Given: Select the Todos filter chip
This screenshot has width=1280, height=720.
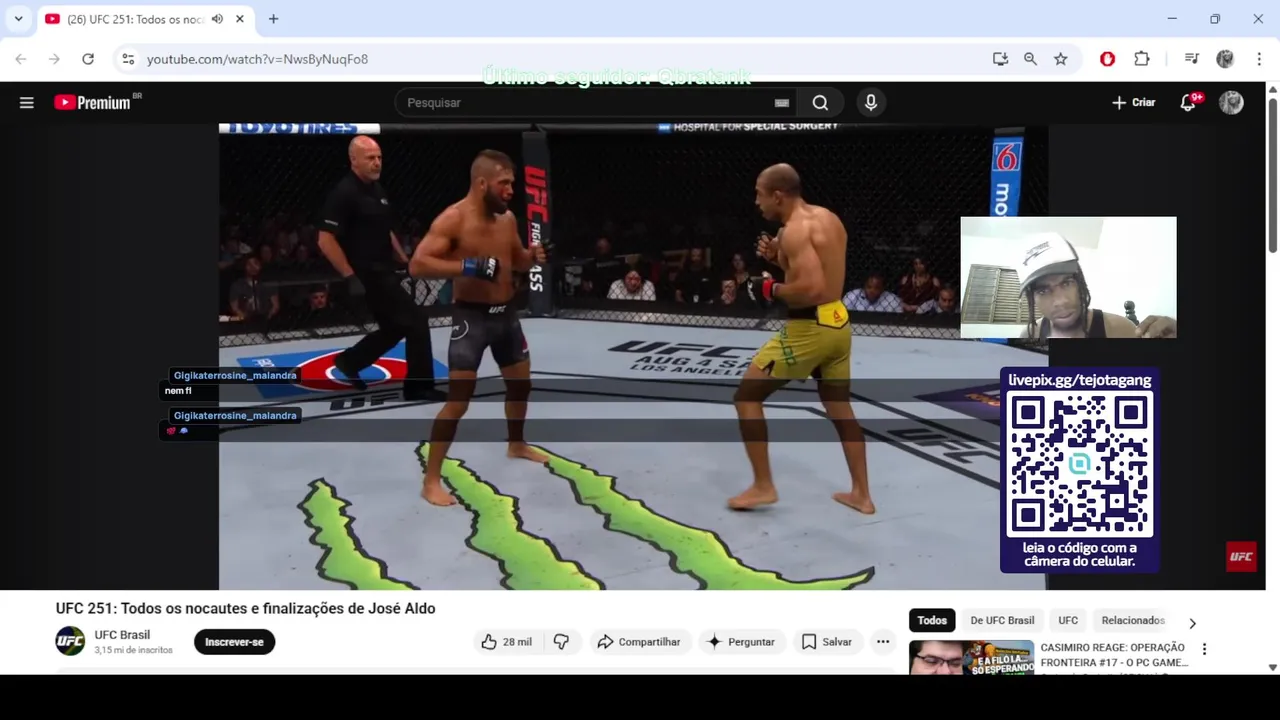Looking at the screenshot, I should (x=932, y=620).
